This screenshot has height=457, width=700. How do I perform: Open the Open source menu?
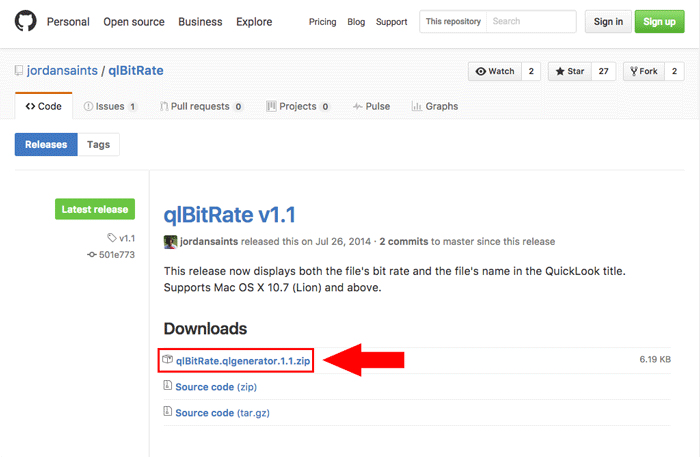(134, 22)
